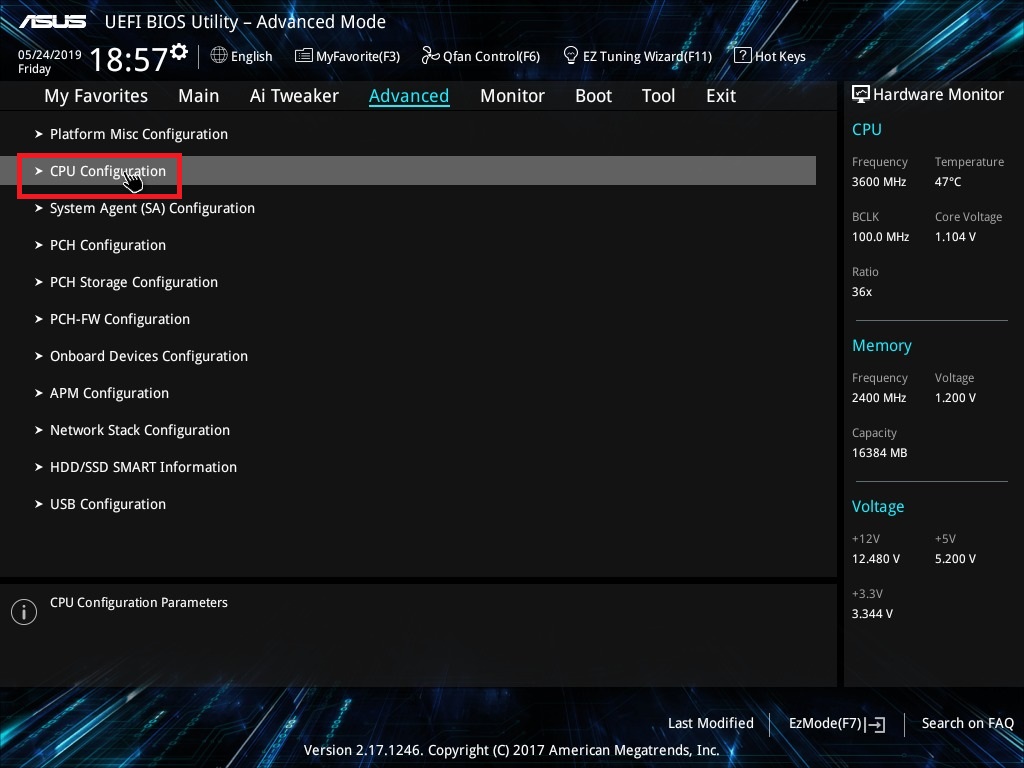Expand Onboard Devices Configuration arrow
The image size is (1024, 768).
click(x=39, y=356)
